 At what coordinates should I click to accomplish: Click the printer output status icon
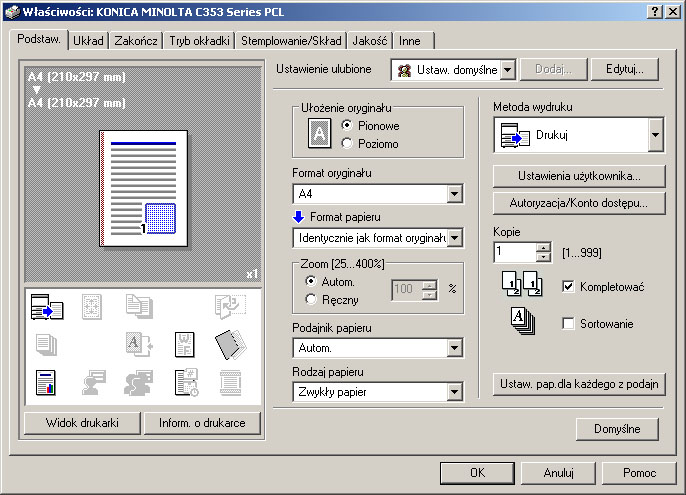point(47,306)
